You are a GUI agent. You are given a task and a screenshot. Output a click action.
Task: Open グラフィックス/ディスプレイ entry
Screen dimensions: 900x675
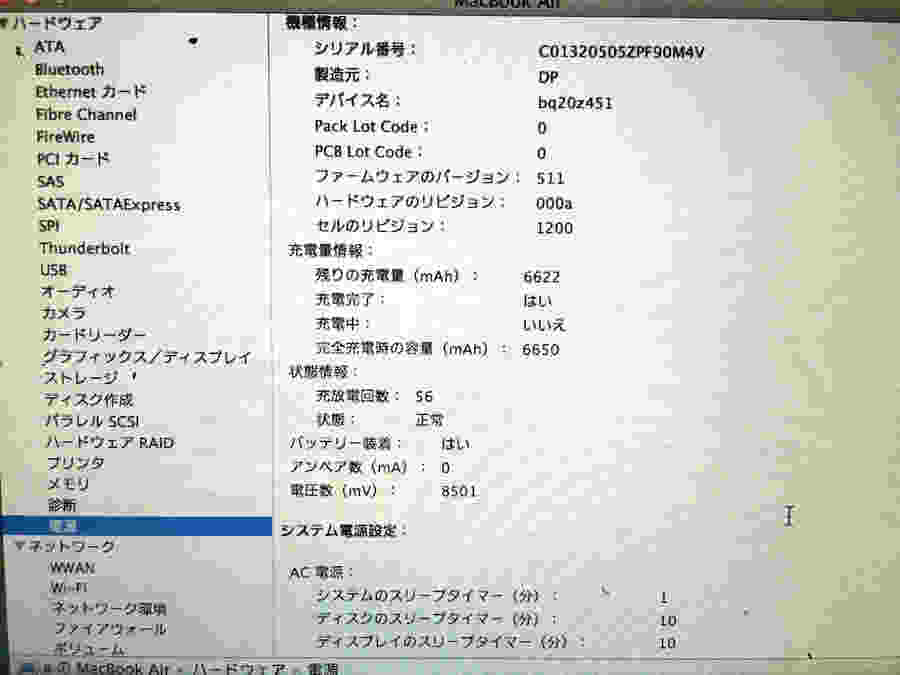point(146,357)
